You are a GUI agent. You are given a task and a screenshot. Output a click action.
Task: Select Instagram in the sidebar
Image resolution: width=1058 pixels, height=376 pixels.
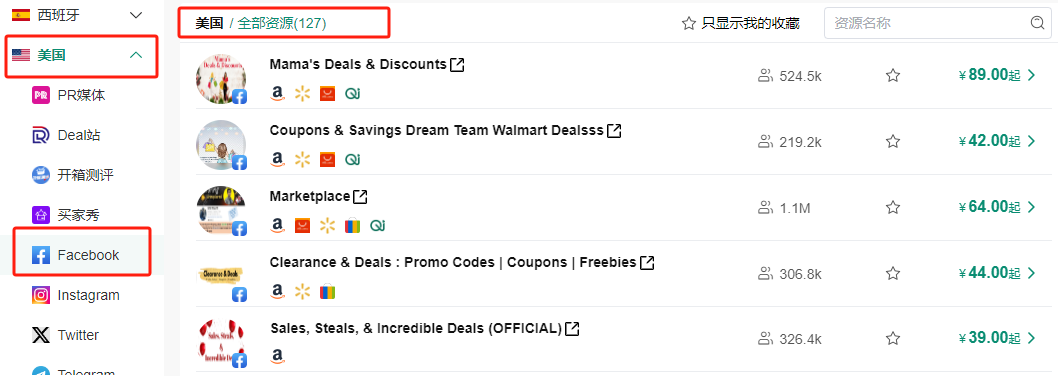pos(82,295)
